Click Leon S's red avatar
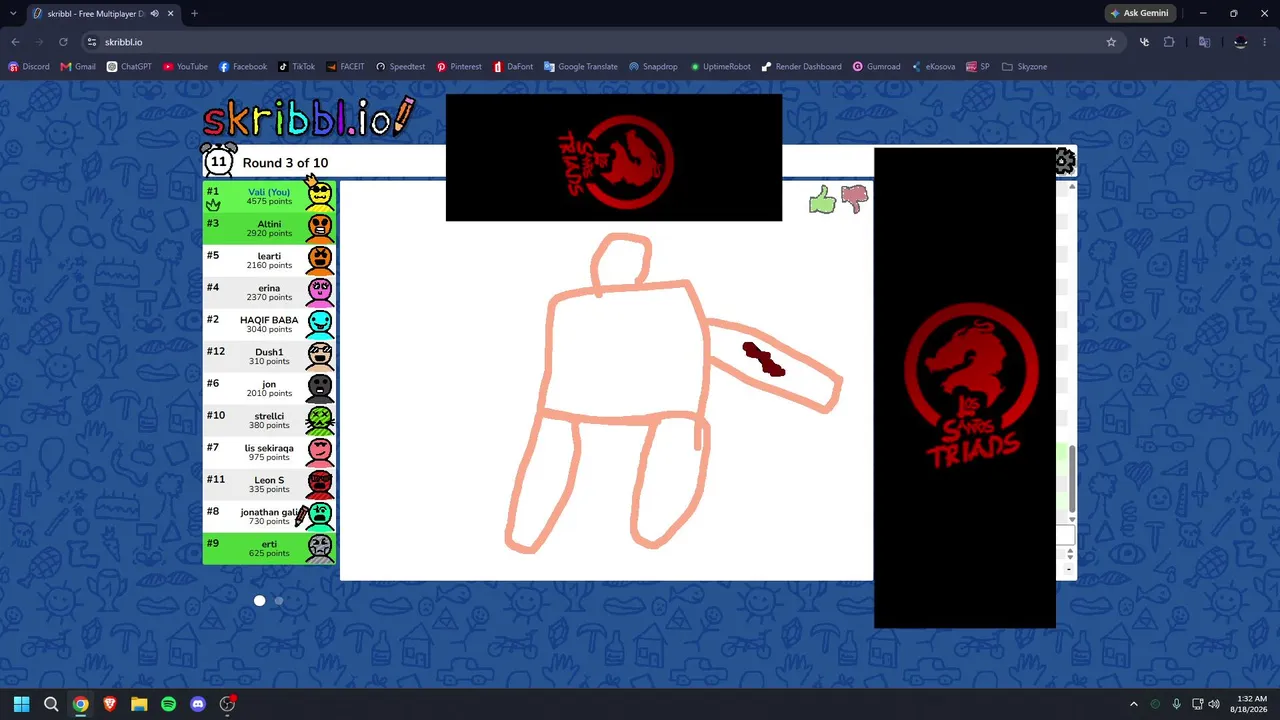 [320, 484]
